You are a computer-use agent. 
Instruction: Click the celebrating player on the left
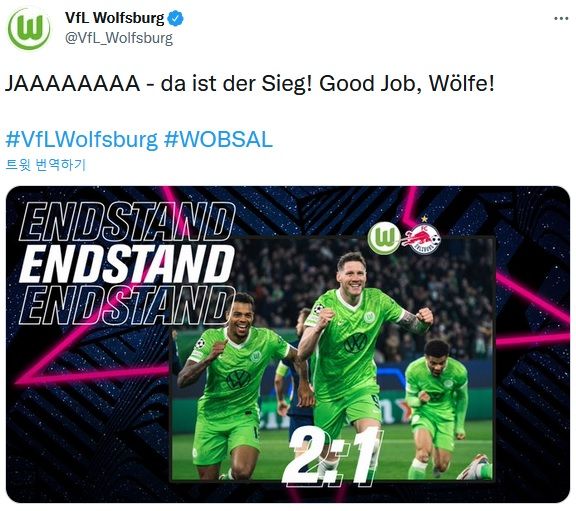click(x=235, y=386)
